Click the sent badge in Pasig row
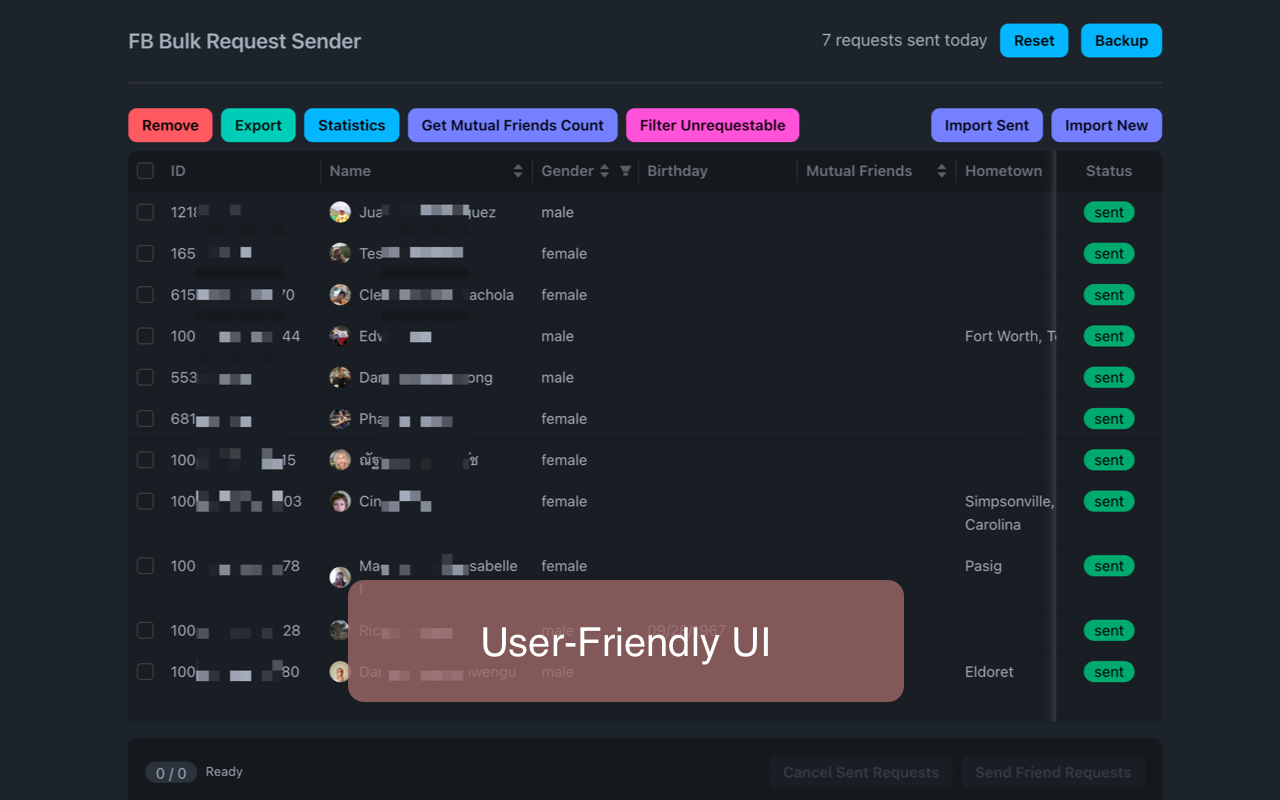 [x=1109, y=566]
